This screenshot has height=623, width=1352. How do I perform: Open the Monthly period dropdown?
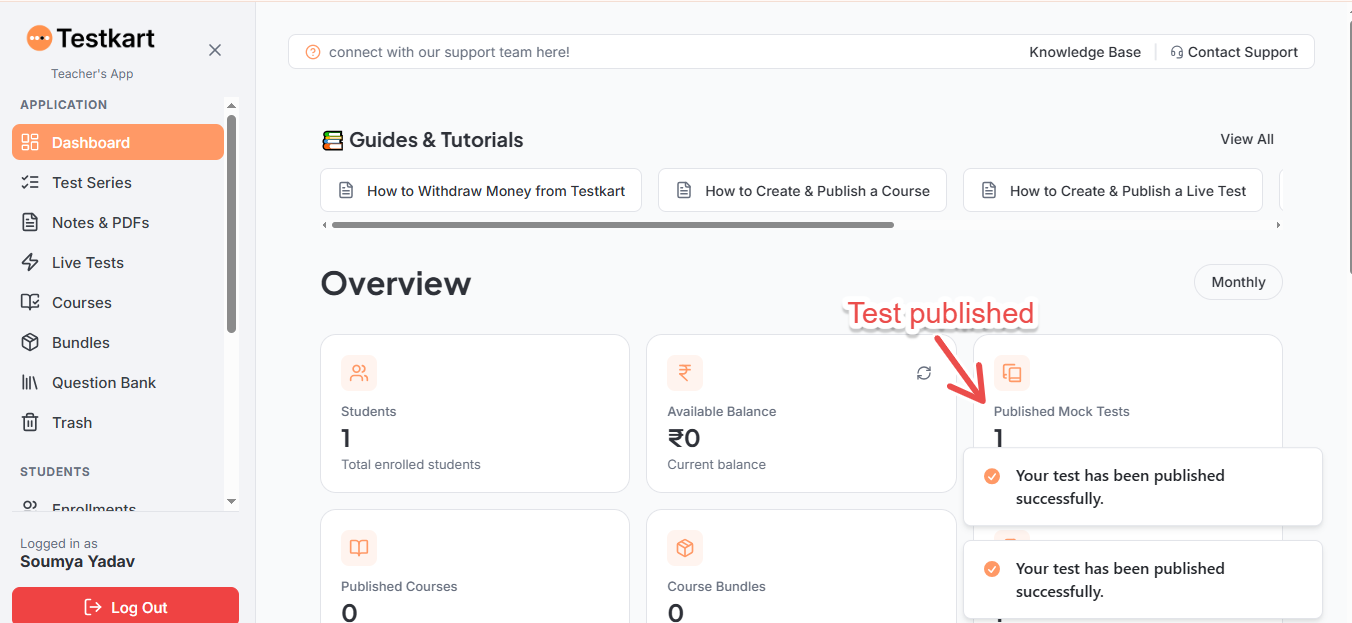click(1238, 282)
